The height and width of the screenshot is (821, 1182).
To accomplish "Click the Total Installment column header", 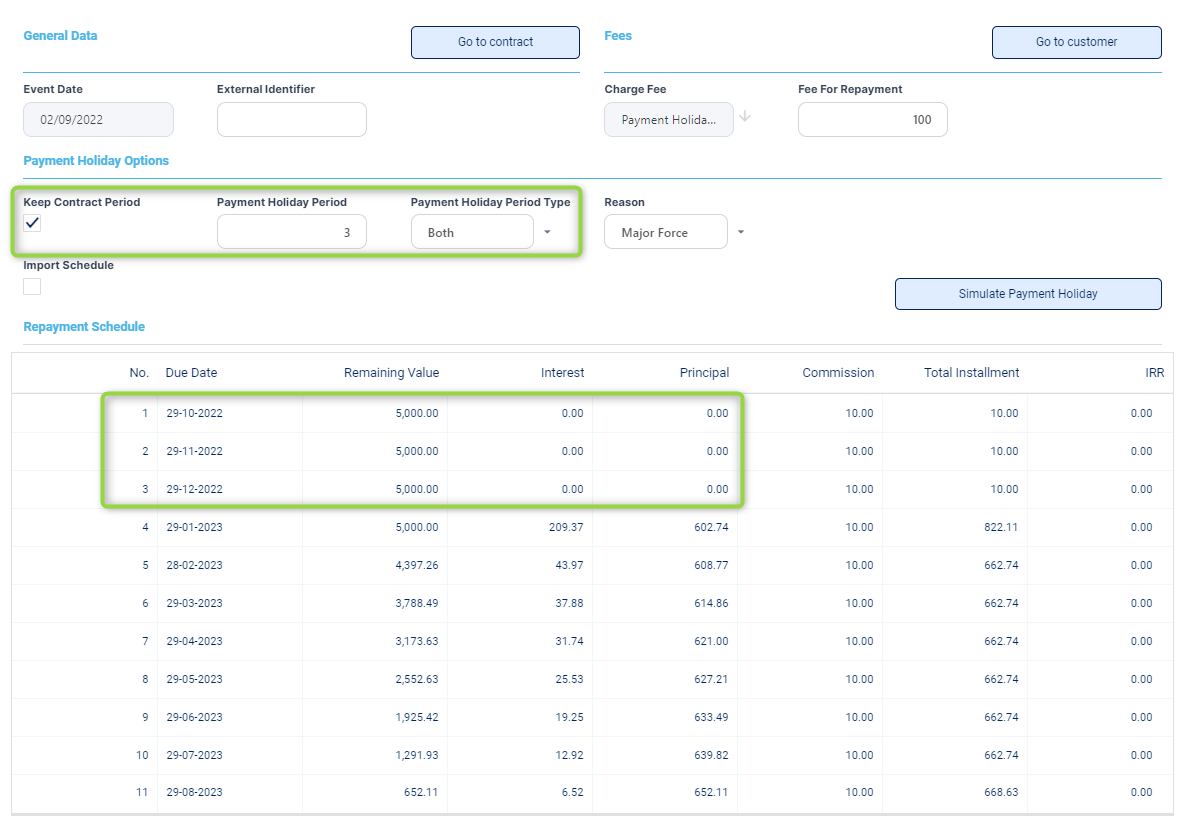I will tap(971, 373).
